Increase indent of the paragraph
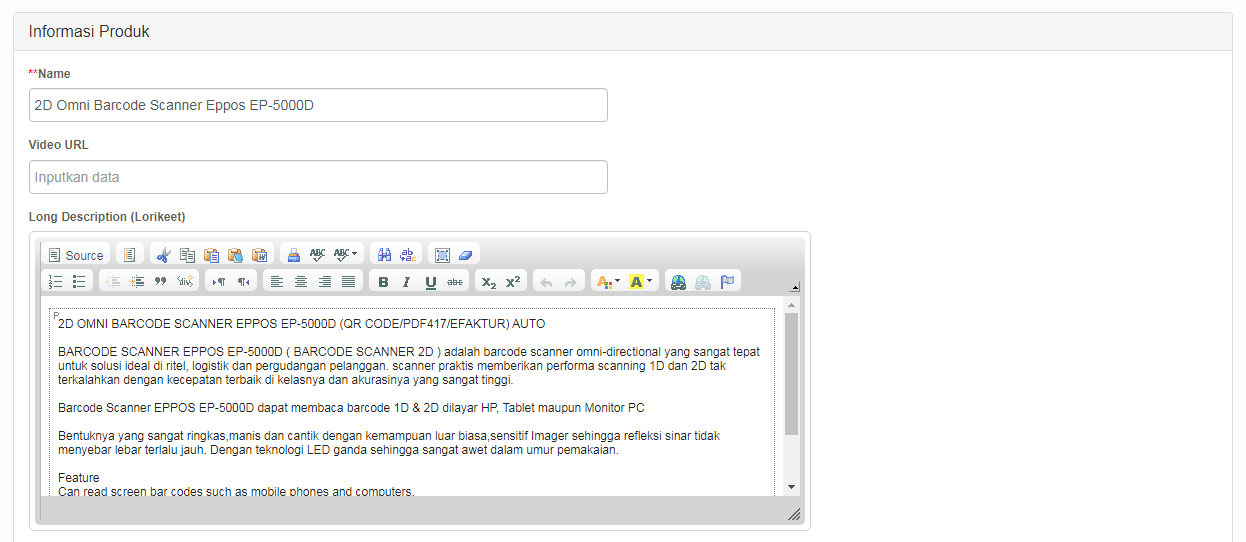The image size is (1246, 542). [x=137, y=282]
